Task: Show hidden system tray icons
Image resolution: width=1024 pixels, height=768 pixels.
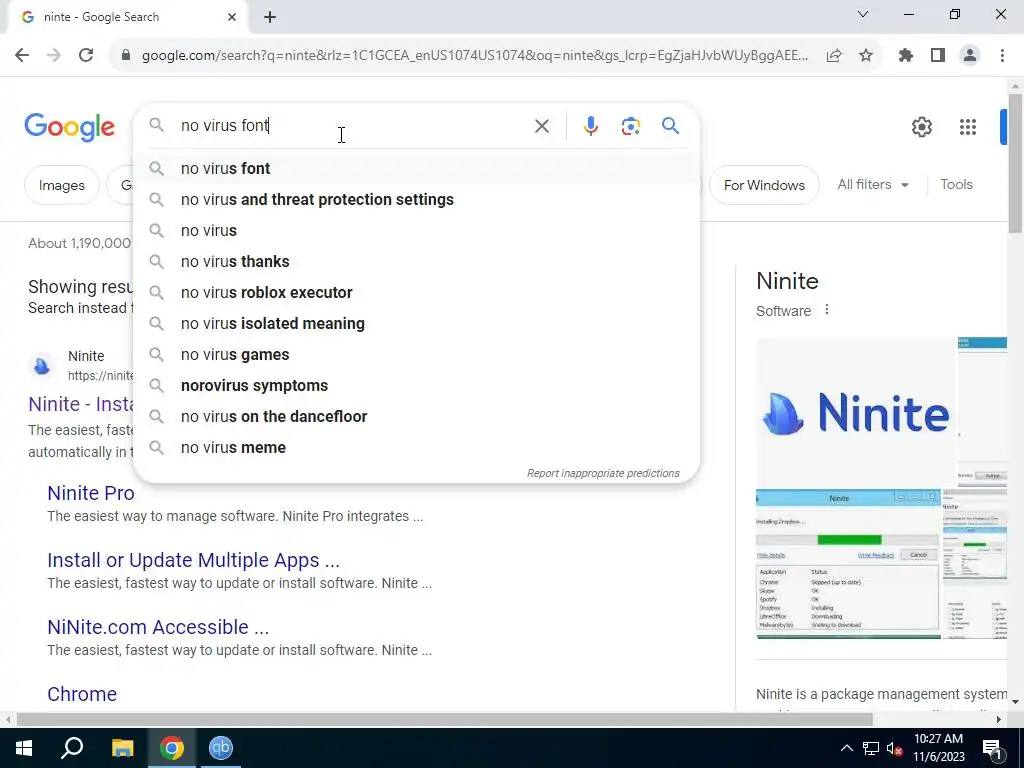Action: click(846, 748)
